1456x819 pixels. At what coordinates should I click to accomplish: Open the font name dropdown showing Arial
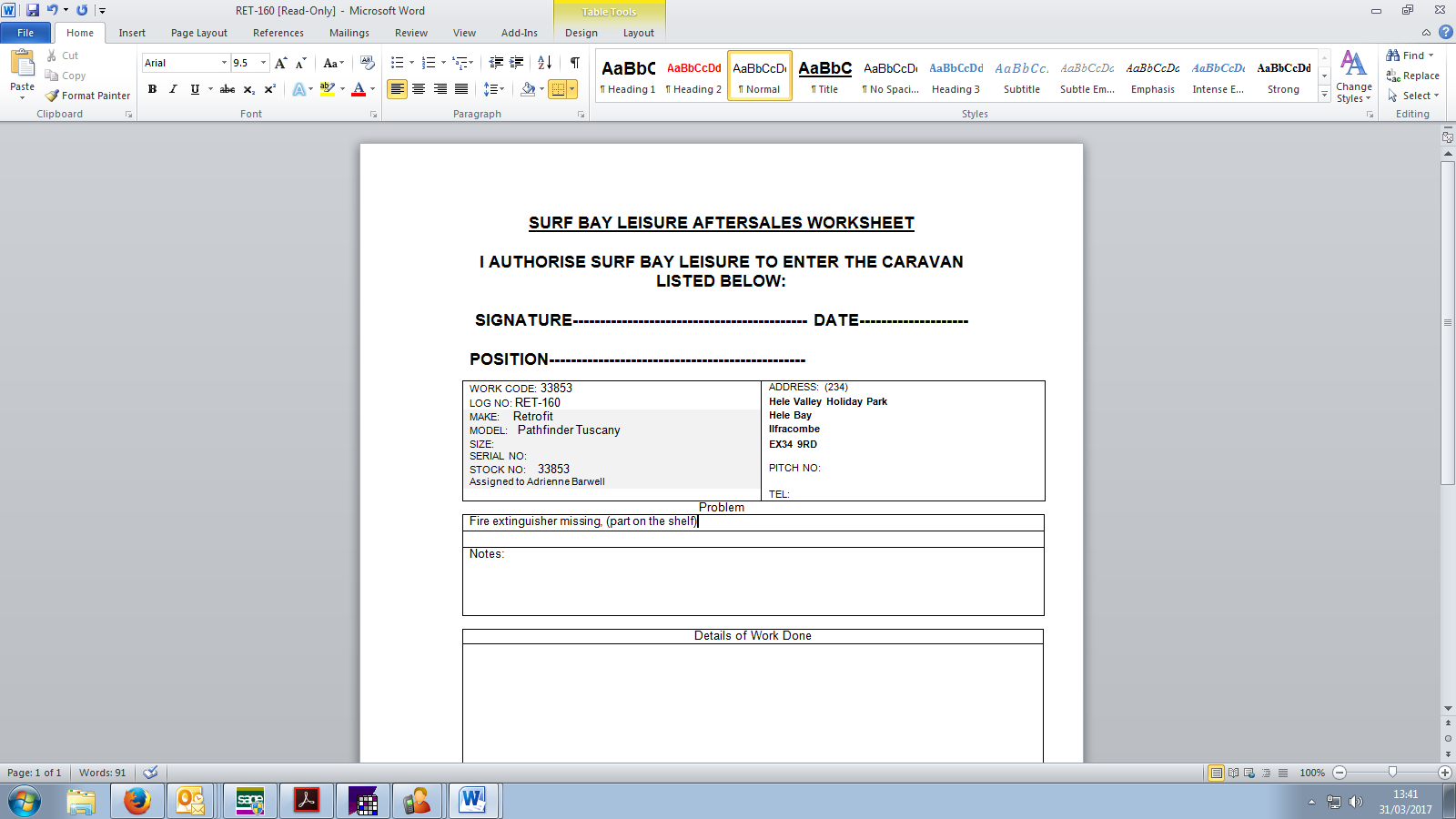click(224, 63)
